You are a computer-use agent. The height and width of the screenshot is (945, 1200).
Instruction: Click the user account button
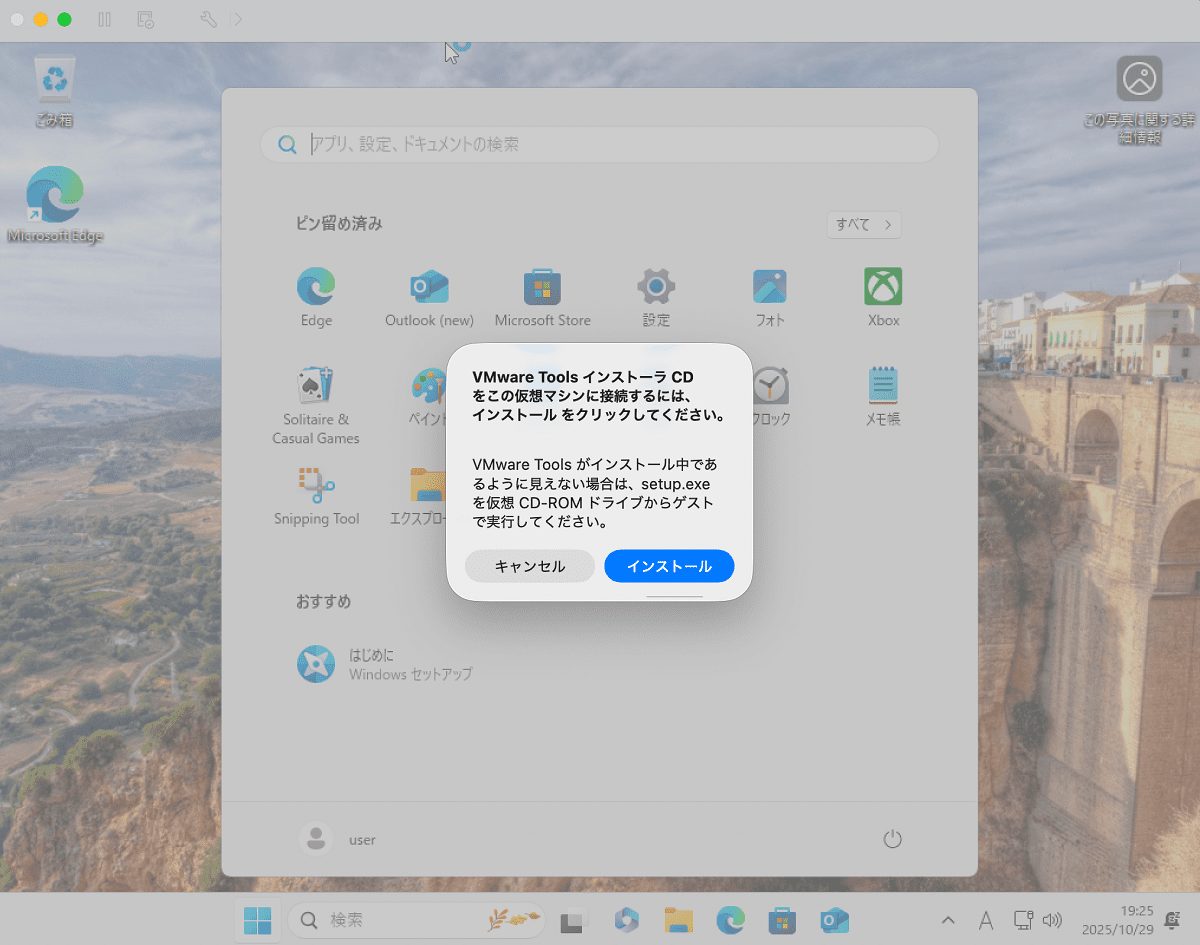338,839
